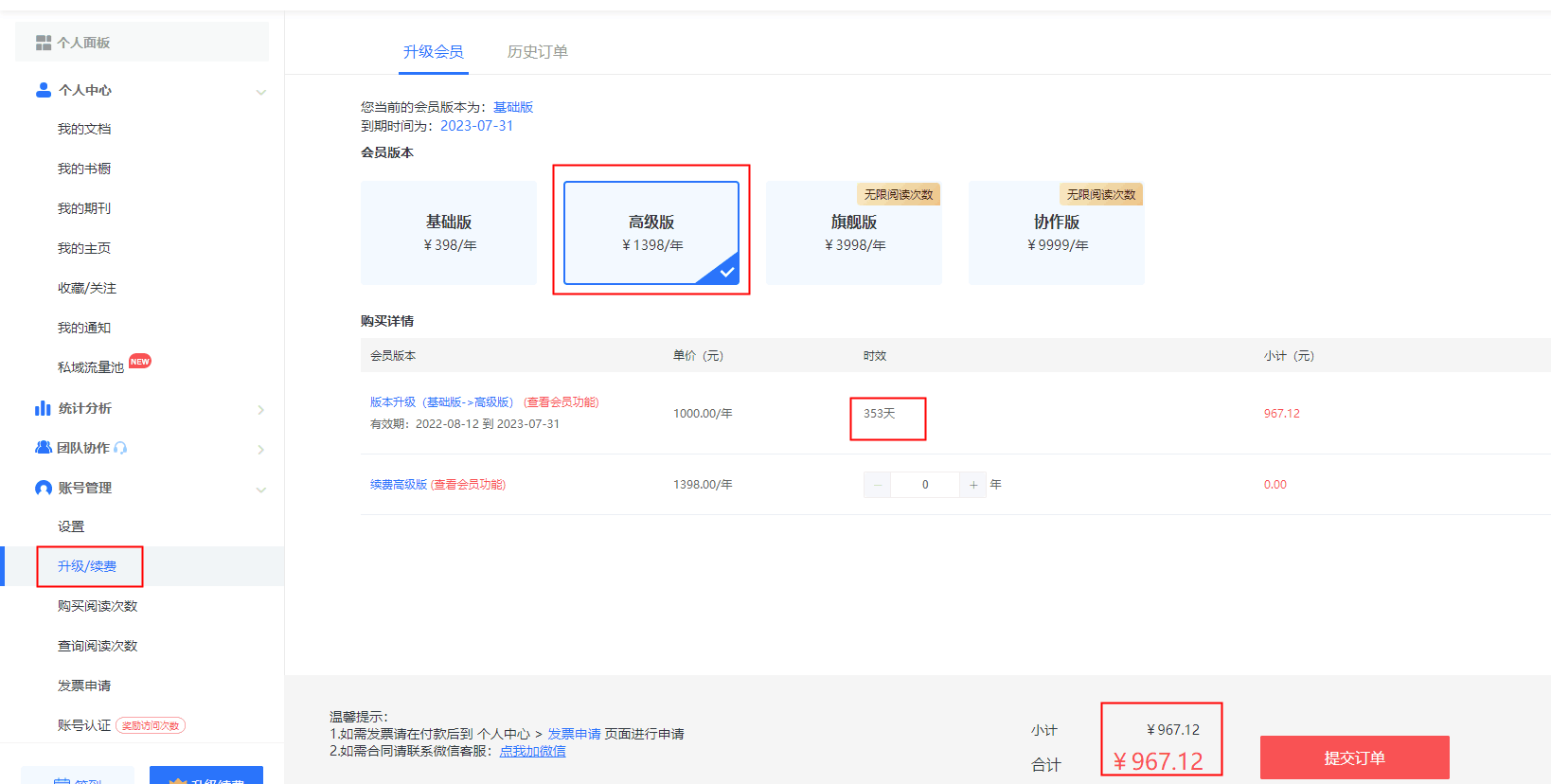Image resolution: width=1551 pixels, height=784 pixels.
Task: Open 购买阅读次数 in the sidebar
Action: (98, 606)
